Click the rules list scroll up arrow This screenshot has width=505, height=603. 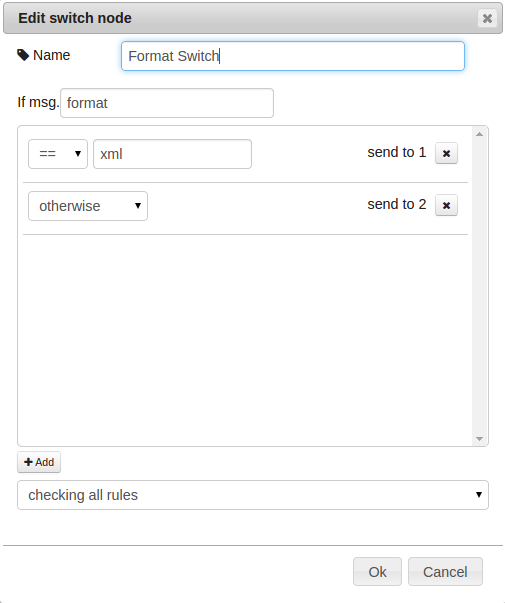coord(479,134)
